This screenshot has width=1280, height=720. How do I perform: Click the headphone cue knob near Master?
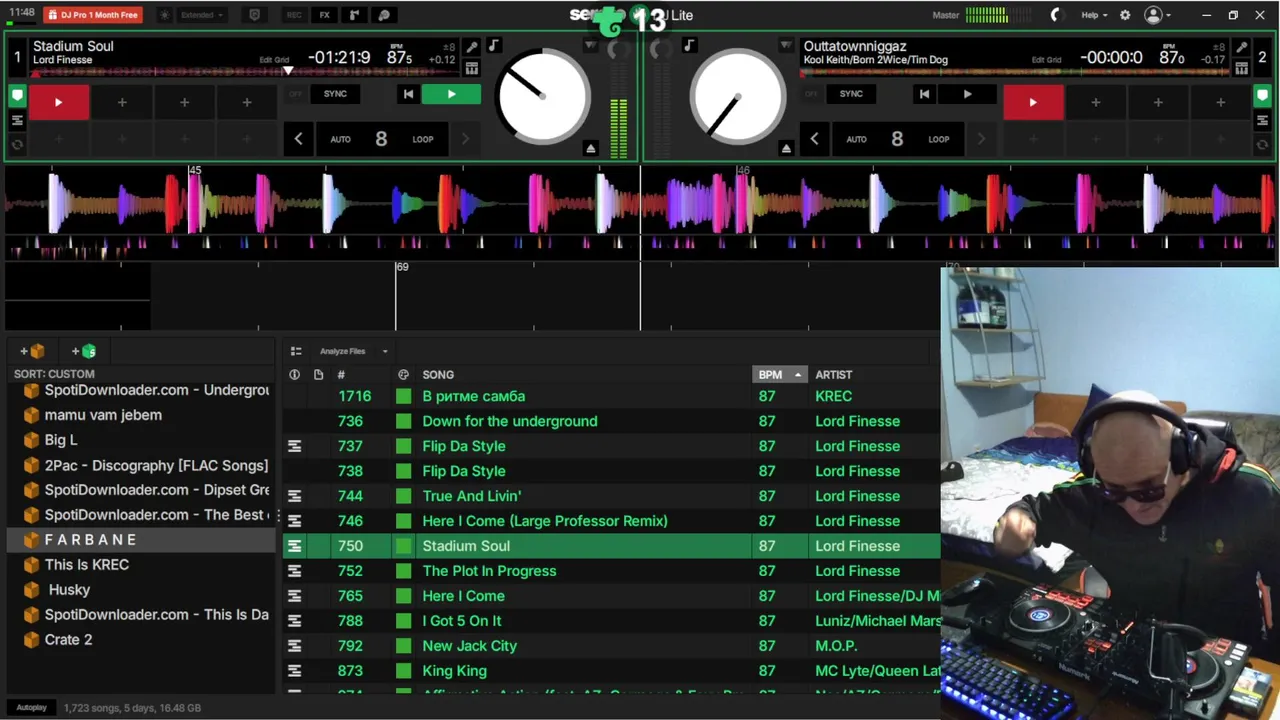(x=1056, y=15)
